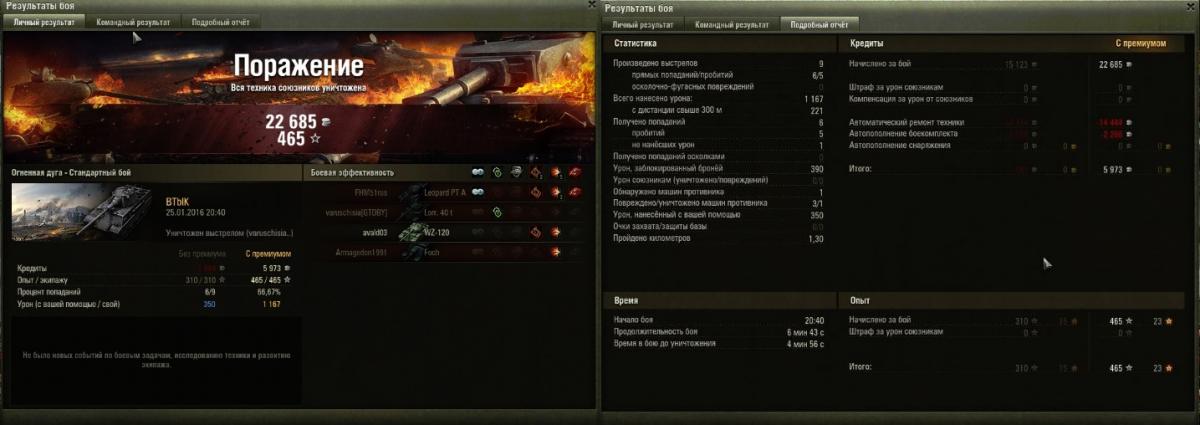Click the destroyed vehicle icon in the effectiveness header
Image resolution: width=1200 pixels, height=425 pixels.
[575, 172]
